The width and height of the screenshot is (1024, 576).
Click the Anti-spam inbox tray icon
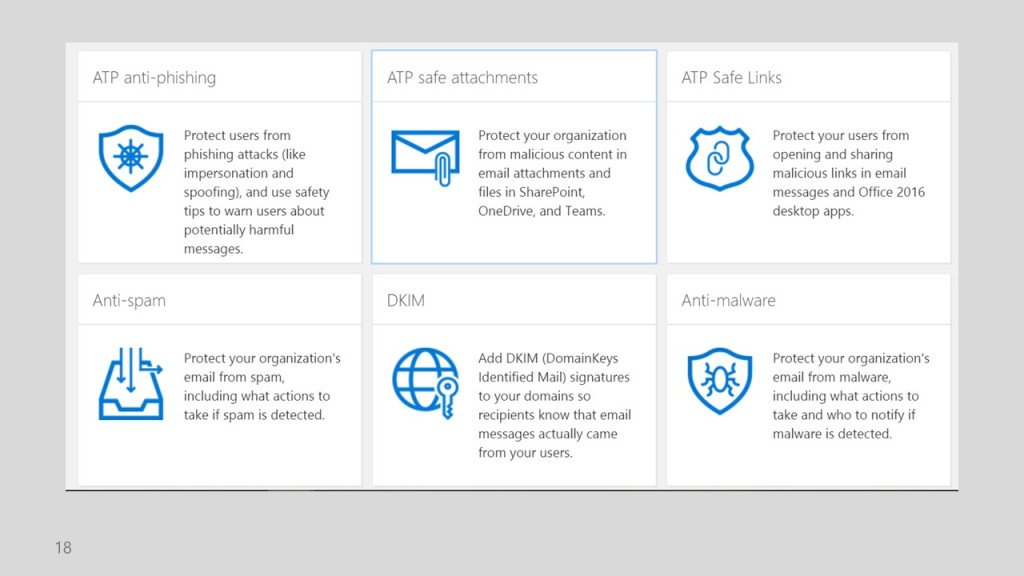point(131,383)
